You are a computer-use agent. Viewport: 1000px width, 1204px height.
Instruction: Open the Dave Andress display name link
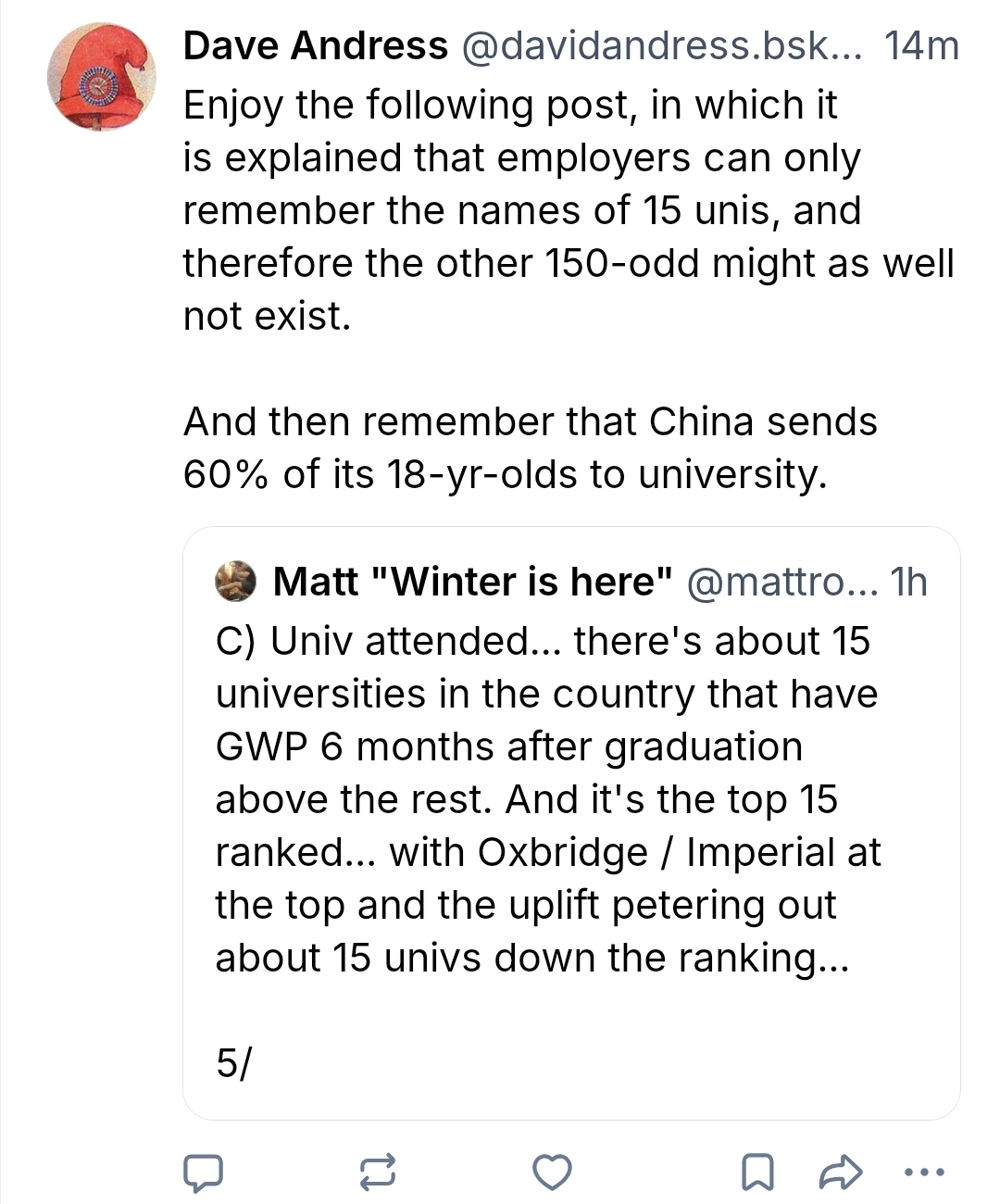(x=315, y=46)
